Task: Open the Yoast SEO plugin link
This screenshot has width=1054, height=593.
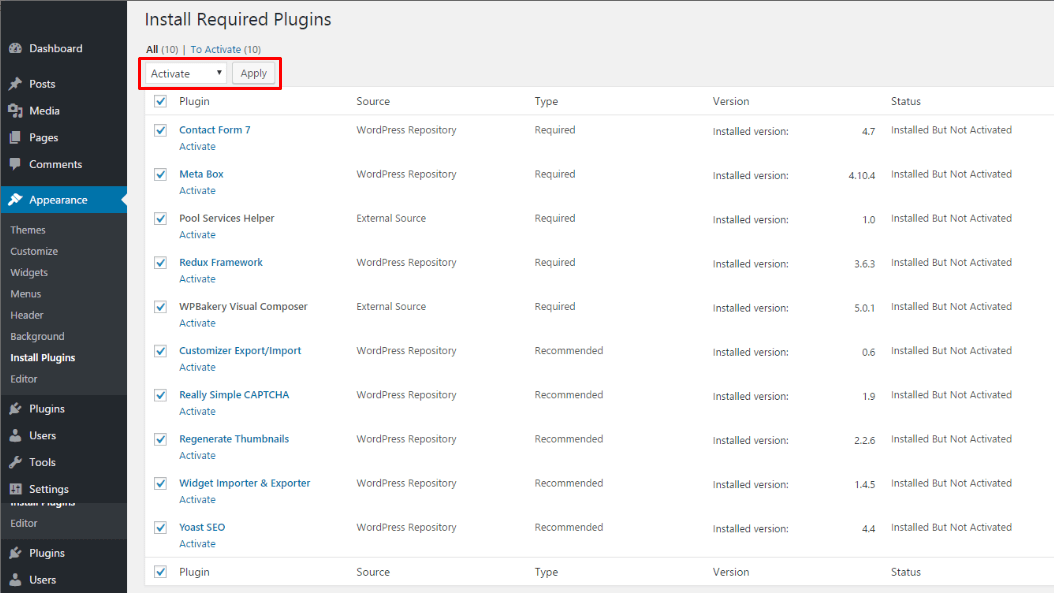Action: tap(202, 527)
